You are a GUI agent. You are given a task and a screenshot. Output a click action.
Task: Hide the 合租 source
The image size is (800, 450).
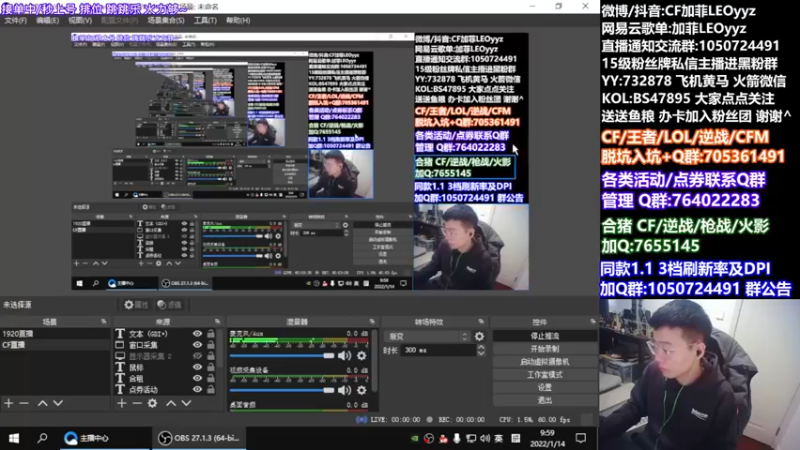(197, 379)
